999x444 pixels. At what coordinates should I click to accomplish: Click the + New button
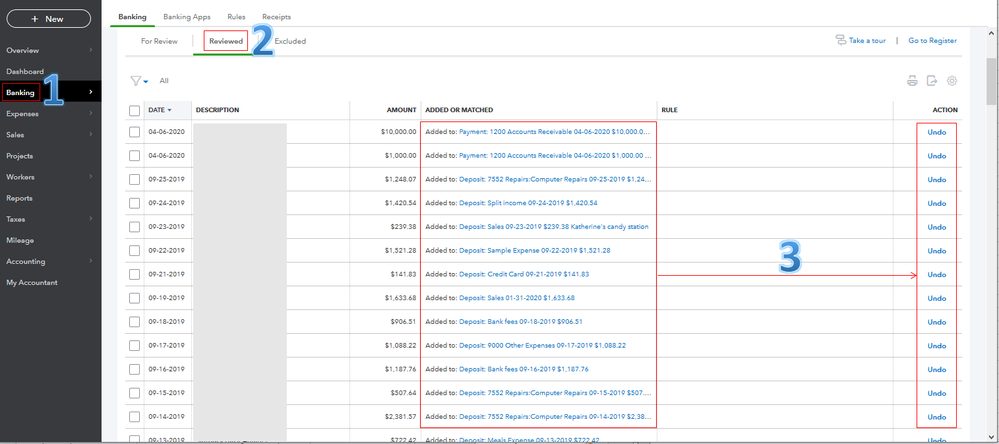click(48, 19)
